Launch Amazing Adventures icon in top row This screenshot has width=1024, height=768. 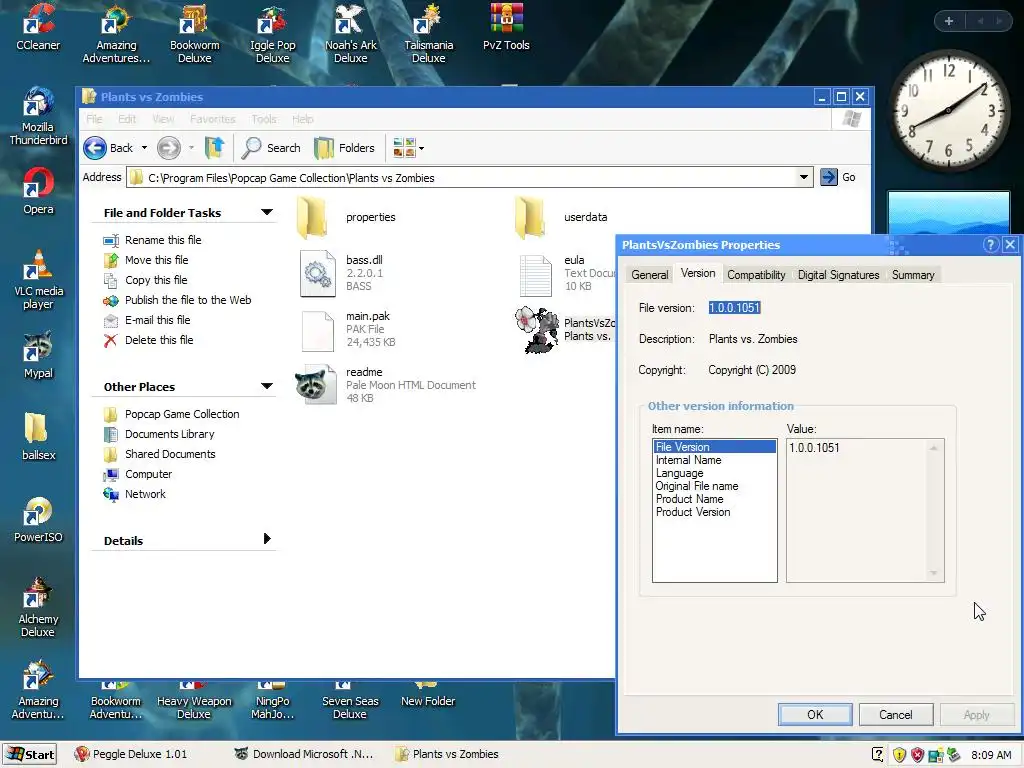click(116, 33)
